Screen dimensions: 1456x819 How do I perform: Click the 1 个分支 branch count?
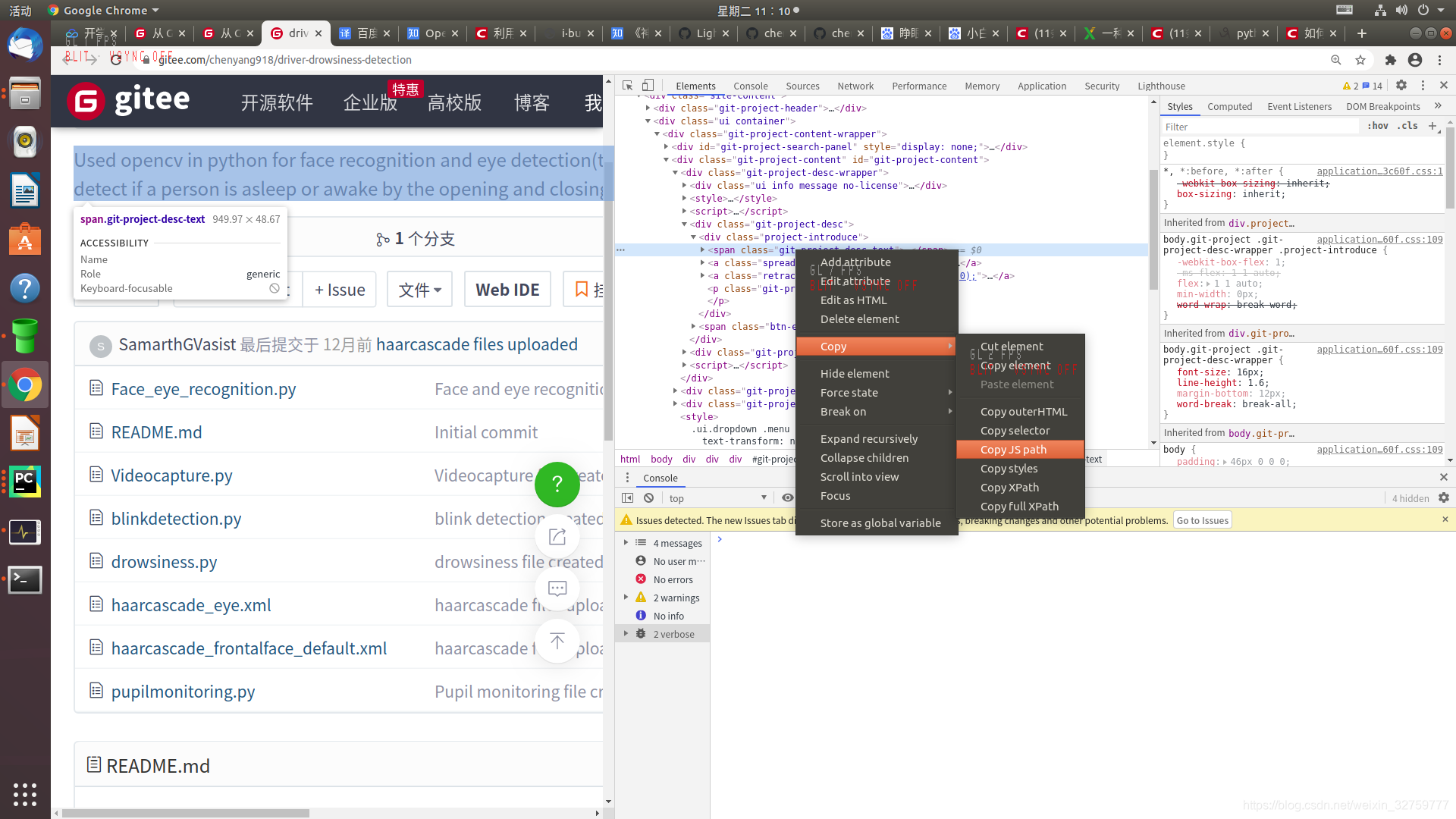point(416,239)
